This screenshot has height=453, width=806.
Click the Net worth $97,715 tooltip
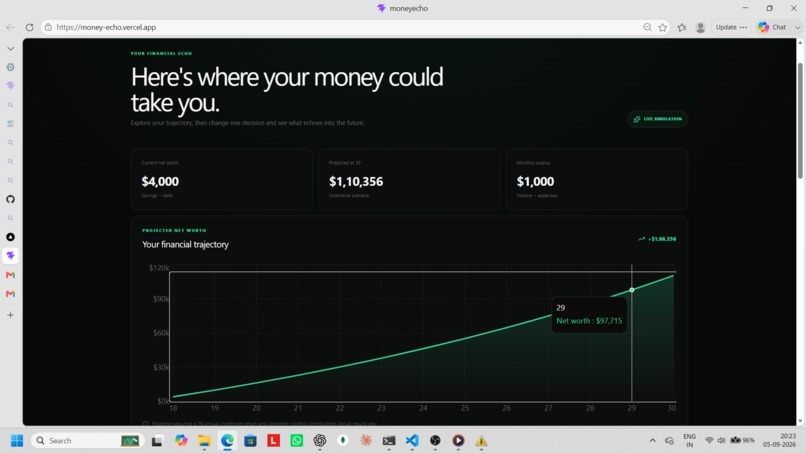(x=589, y=315)
